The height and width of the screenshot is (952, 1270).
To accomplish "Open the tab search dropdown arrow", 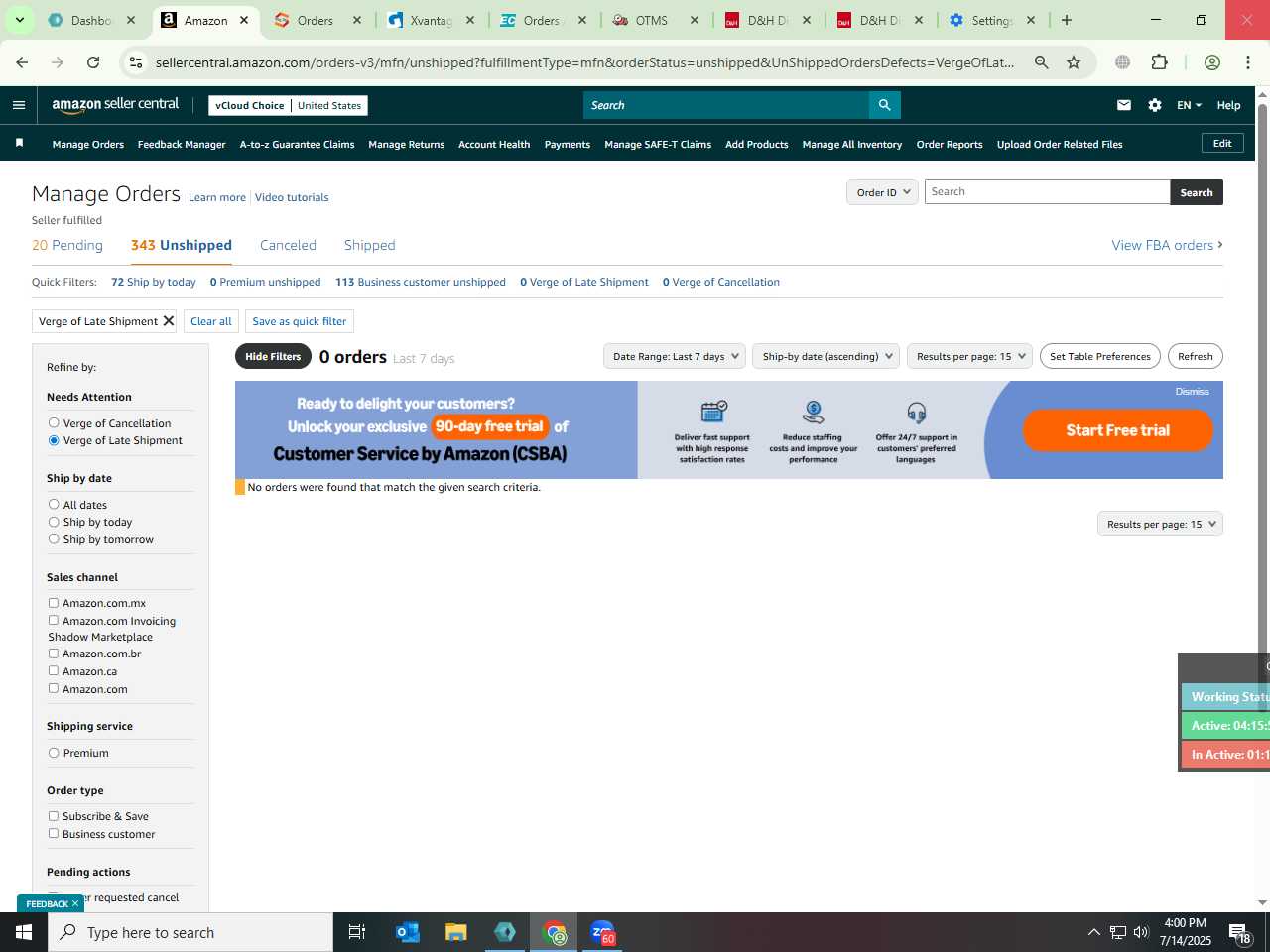I will [x=19, y=20].
